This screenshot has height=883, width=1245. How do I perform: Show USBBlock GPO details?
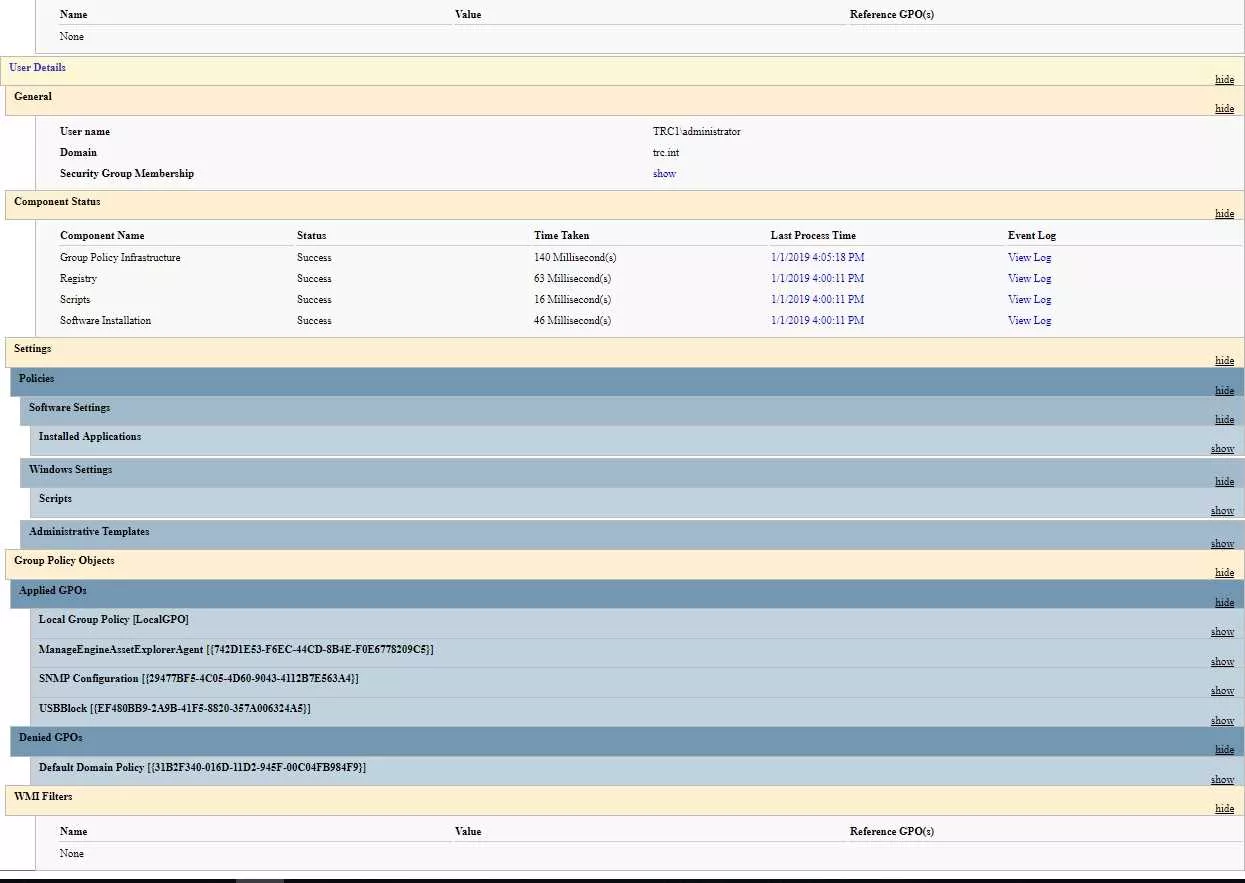[x=1222, y=721]
